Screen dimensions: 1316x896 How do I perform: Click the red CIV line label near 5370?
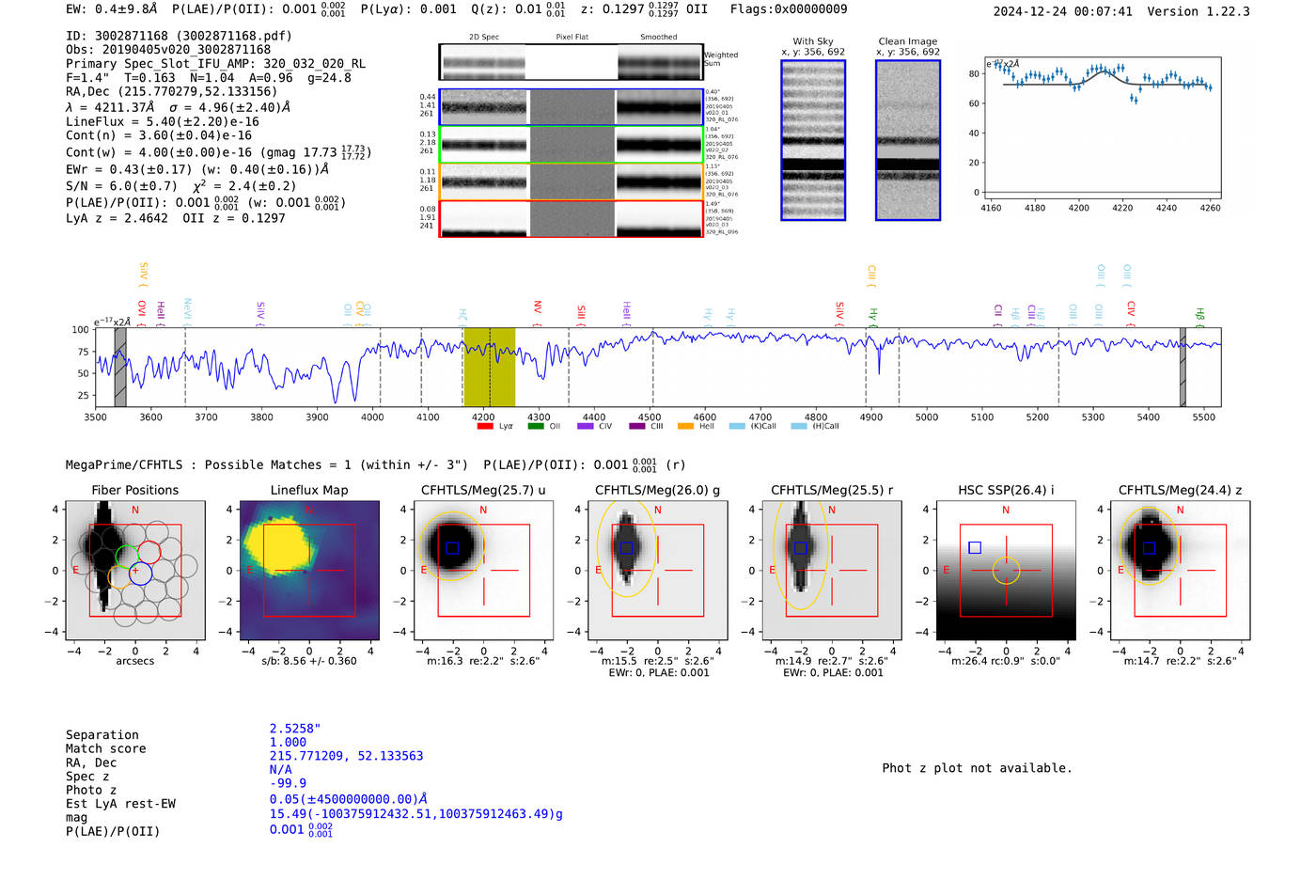[1131, 313]
